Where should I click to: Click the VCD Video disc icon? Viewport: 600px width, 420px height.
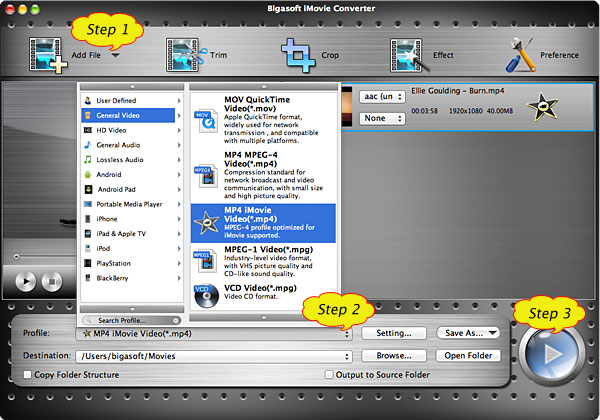point(206,296)
